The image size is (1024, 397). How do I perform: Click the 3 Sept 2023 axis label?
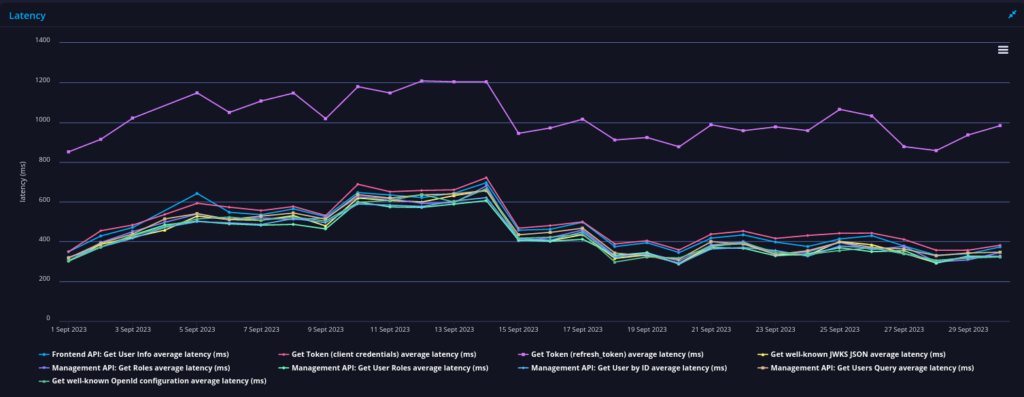click(133, 330)
